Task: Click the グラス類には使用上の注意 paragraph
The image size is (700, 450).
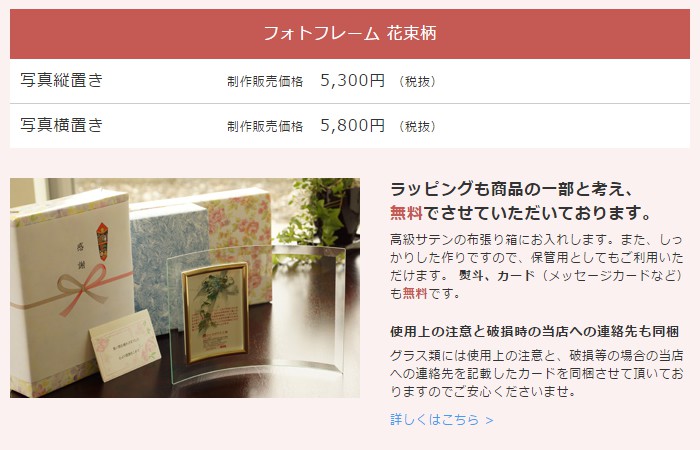Action: 537,373
